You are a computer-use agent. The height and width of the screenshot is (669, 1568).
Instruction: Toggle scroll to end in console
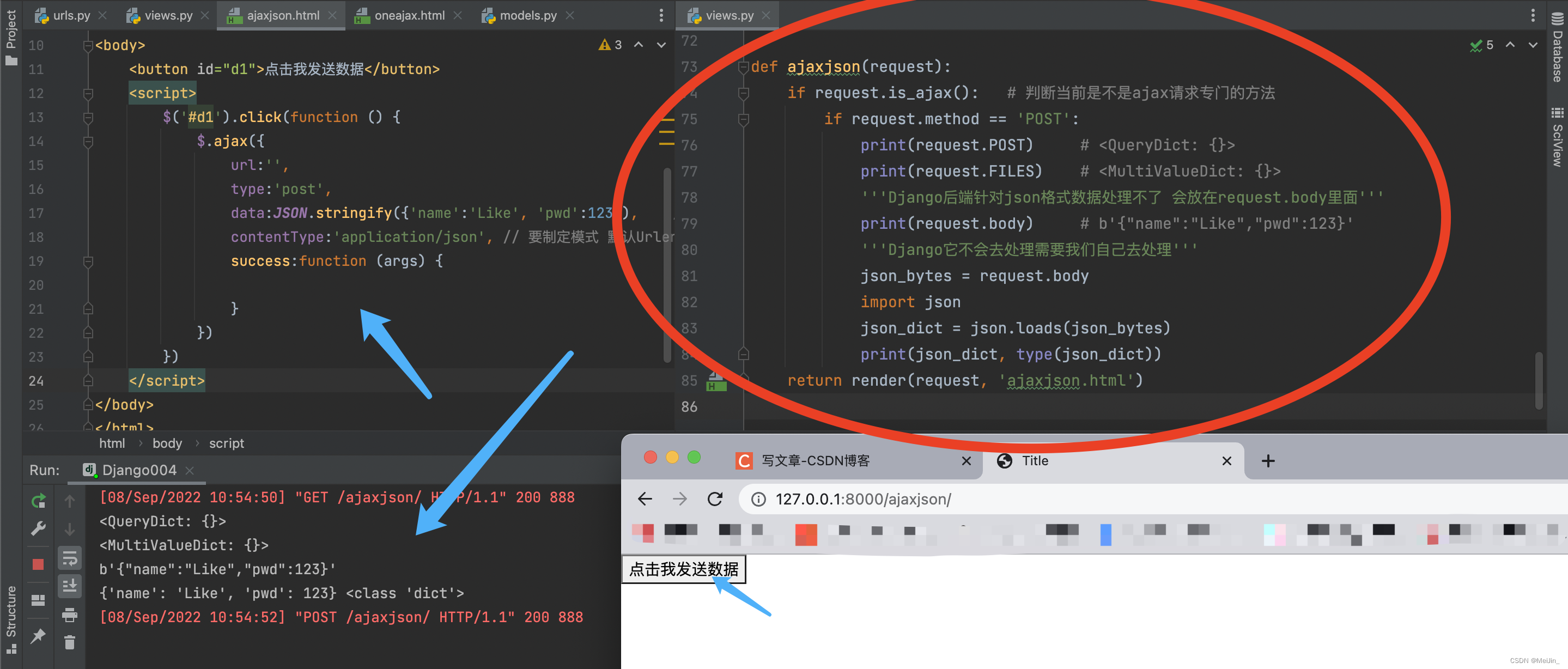(x=70, y=586)
